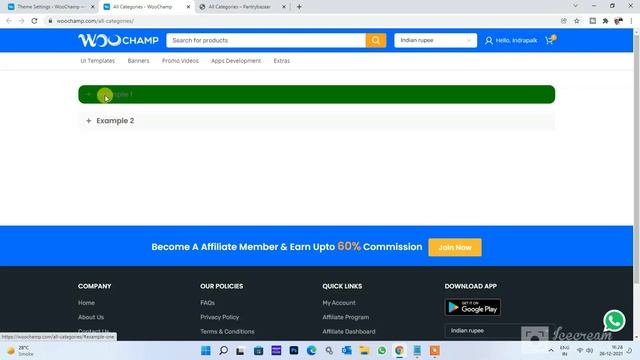Click the Chrome profile avatar
Screen dimensions: 640x360
(x=618, y=20)
